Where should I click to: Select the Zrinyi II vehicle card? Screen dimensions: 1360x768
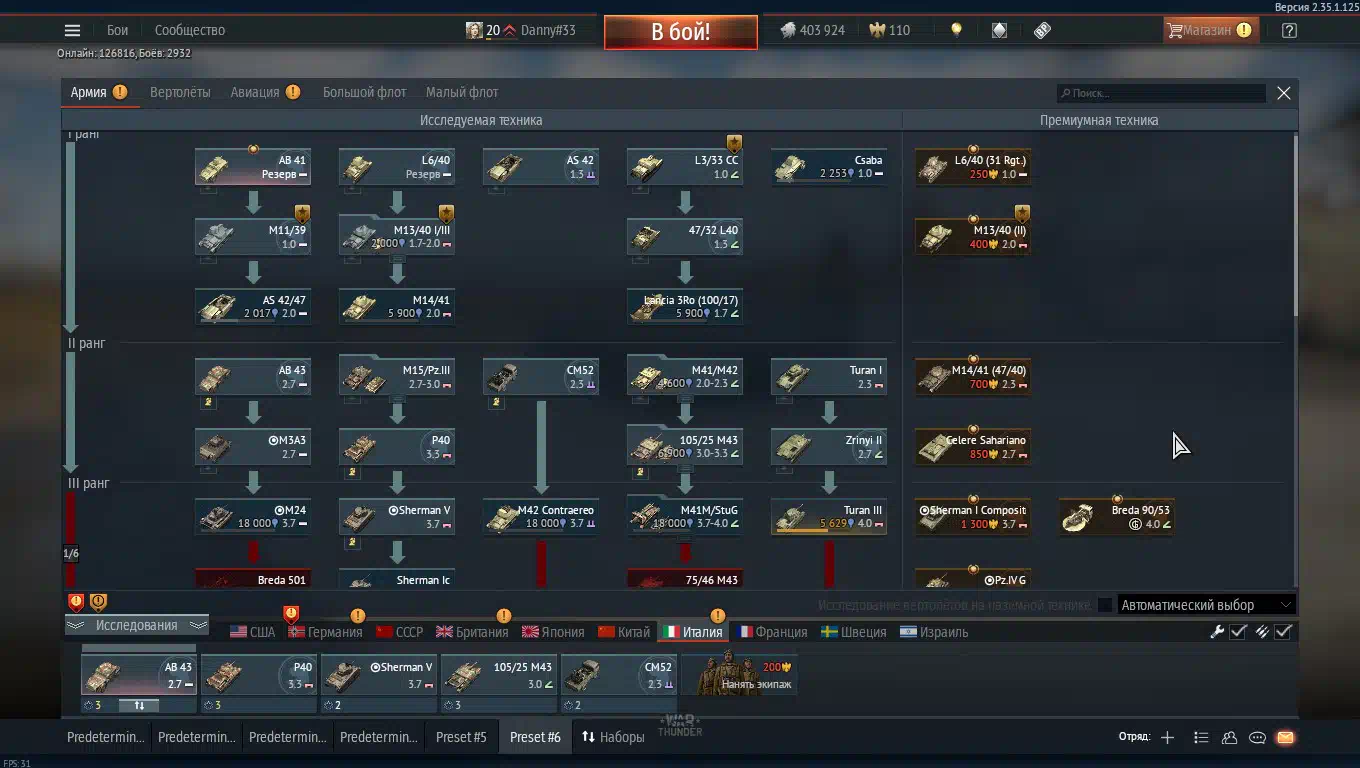pyautogui.click(x=829, y=447)
